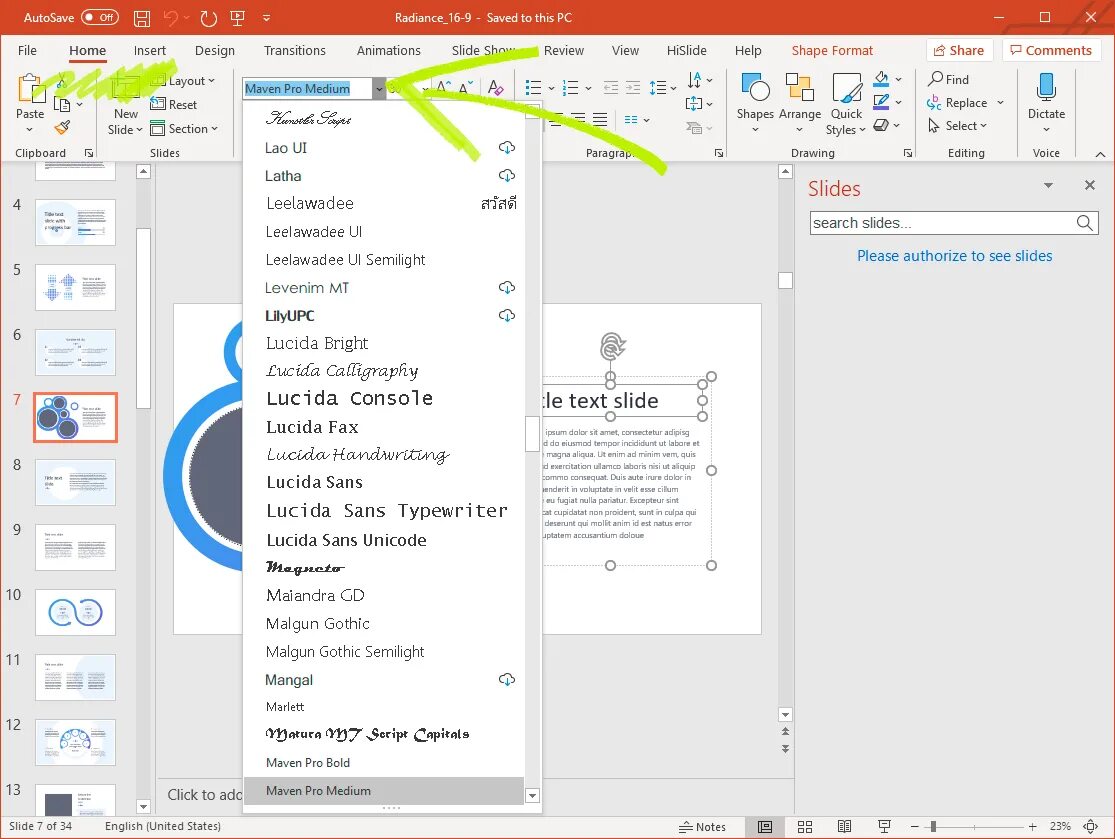Justify paragraph text alignment
This screenshot has height=839, width=1115.
coord(600,119)
